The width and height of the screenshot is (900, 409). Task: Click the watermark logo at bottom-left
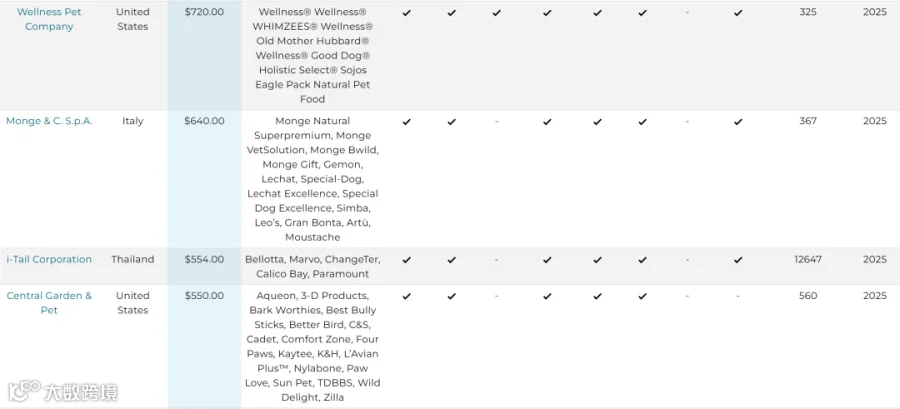click(x=63, y=392)
